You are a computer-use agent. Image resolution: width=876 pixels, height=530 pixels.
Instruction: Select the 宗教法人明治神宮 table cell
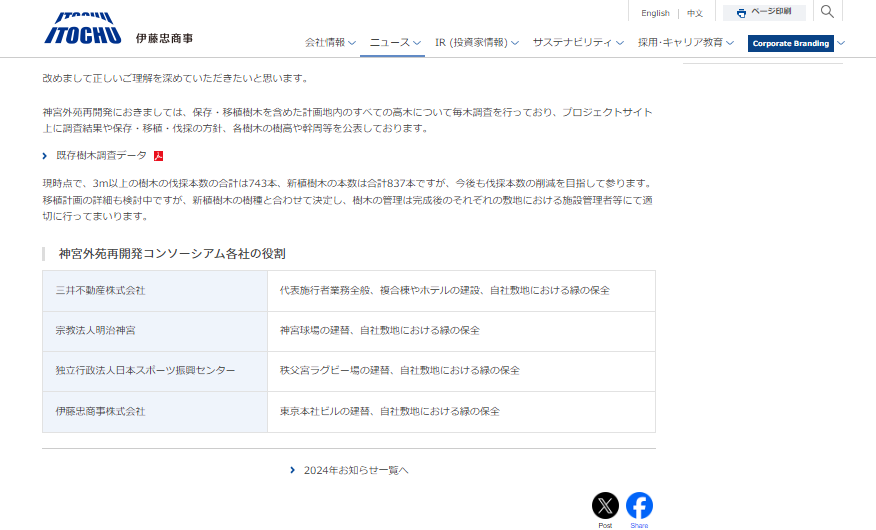(155, 331)
